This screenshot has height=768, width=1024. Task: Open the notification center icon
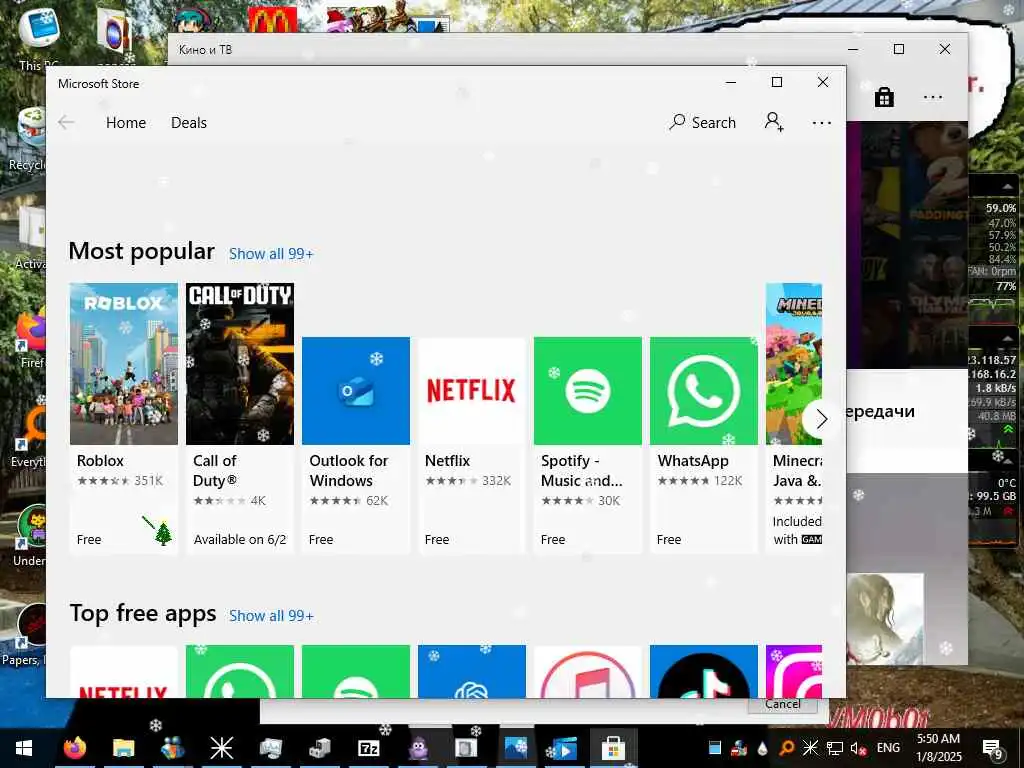coord(993,748)
